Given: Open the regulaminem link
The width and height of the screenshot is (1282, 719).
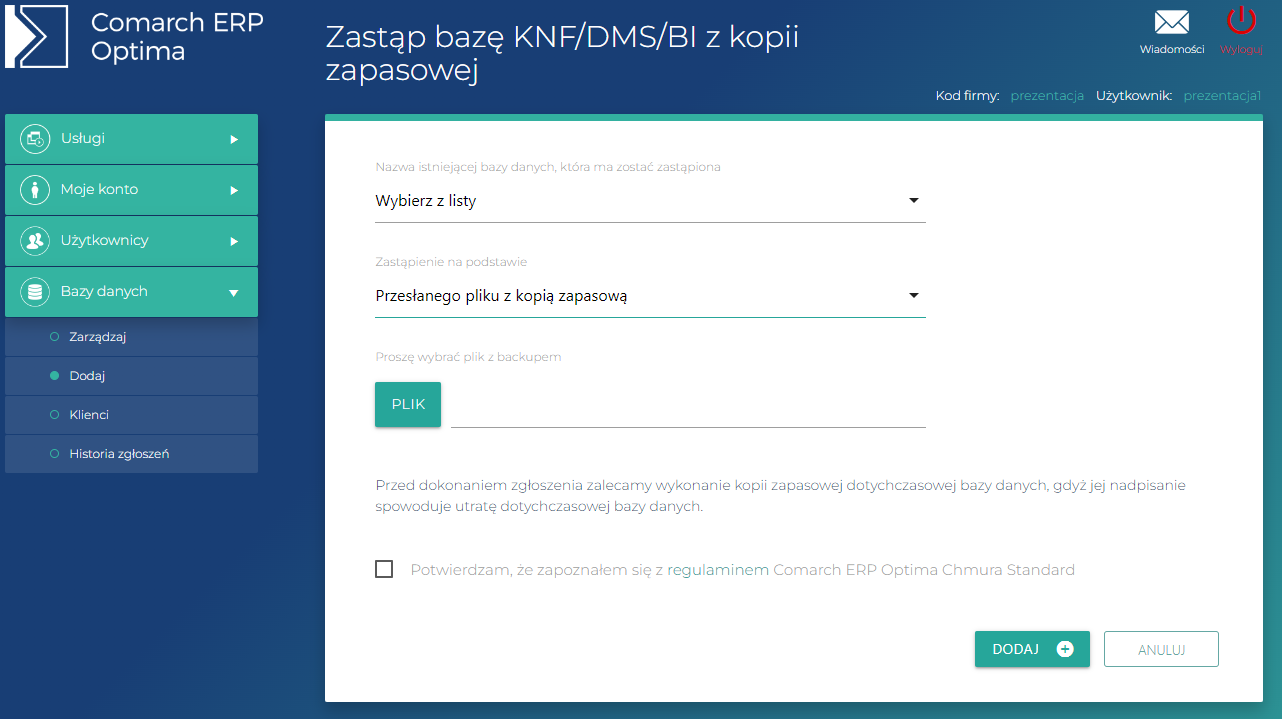Looking at the screenshot, I should [718, 570].
